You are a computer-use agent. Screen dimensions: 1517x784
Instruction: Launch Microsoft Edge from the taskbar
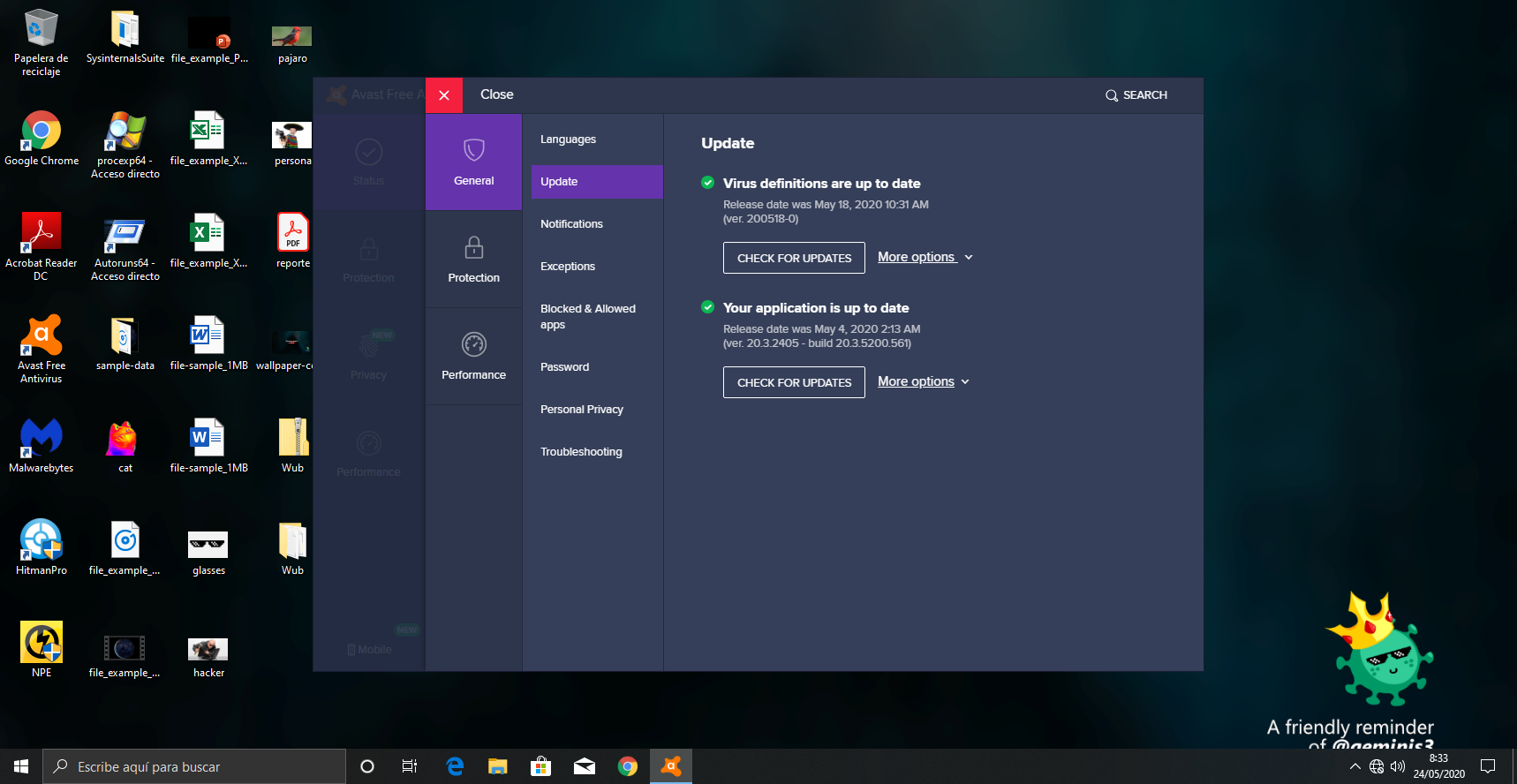point(455,766)
